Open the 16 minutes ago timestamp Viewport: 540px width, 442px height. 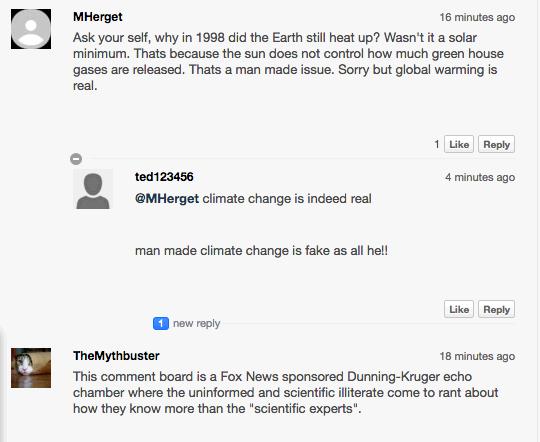(477, 17)
